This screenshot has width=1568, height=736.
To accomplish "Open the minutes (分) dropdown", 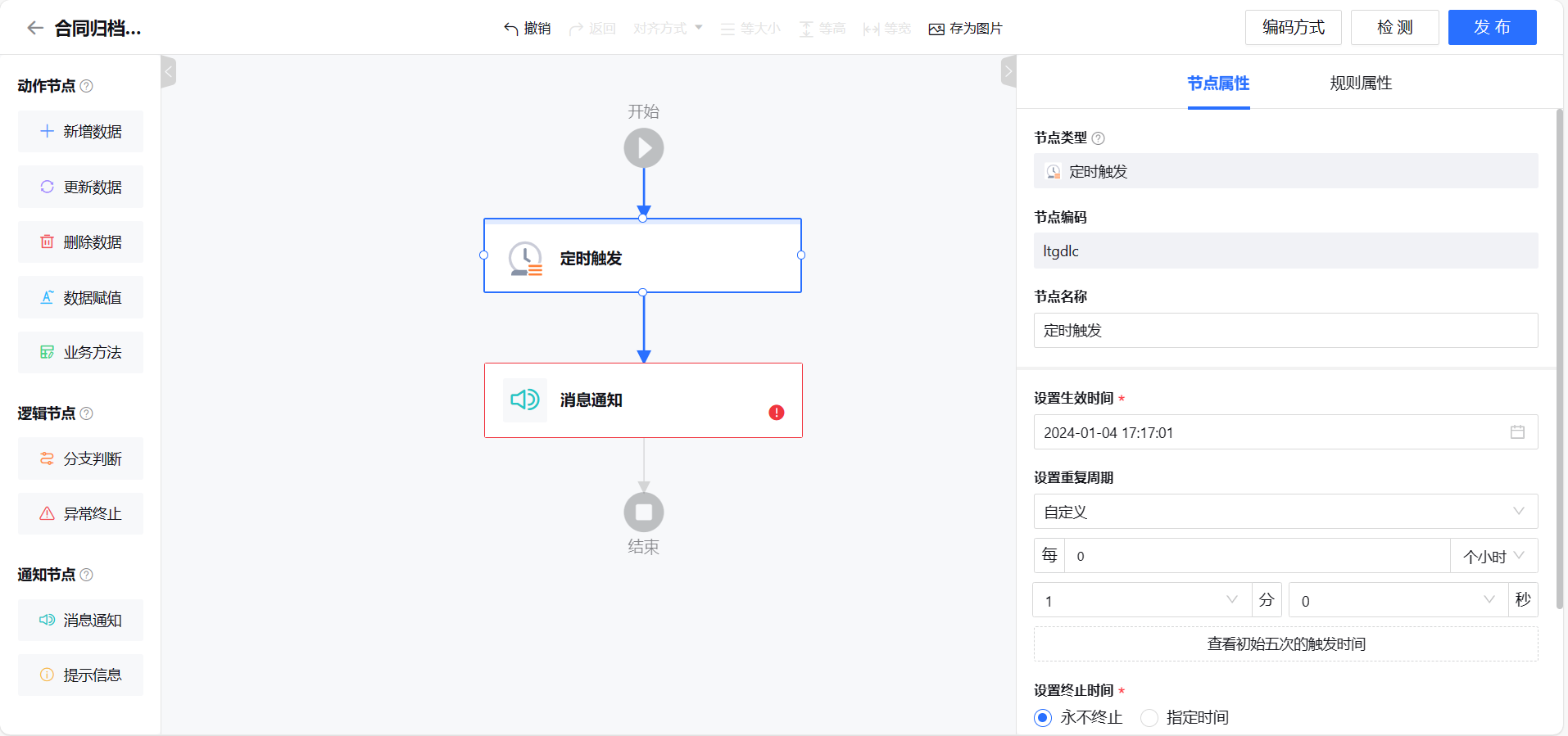I will click(1142, 600).
